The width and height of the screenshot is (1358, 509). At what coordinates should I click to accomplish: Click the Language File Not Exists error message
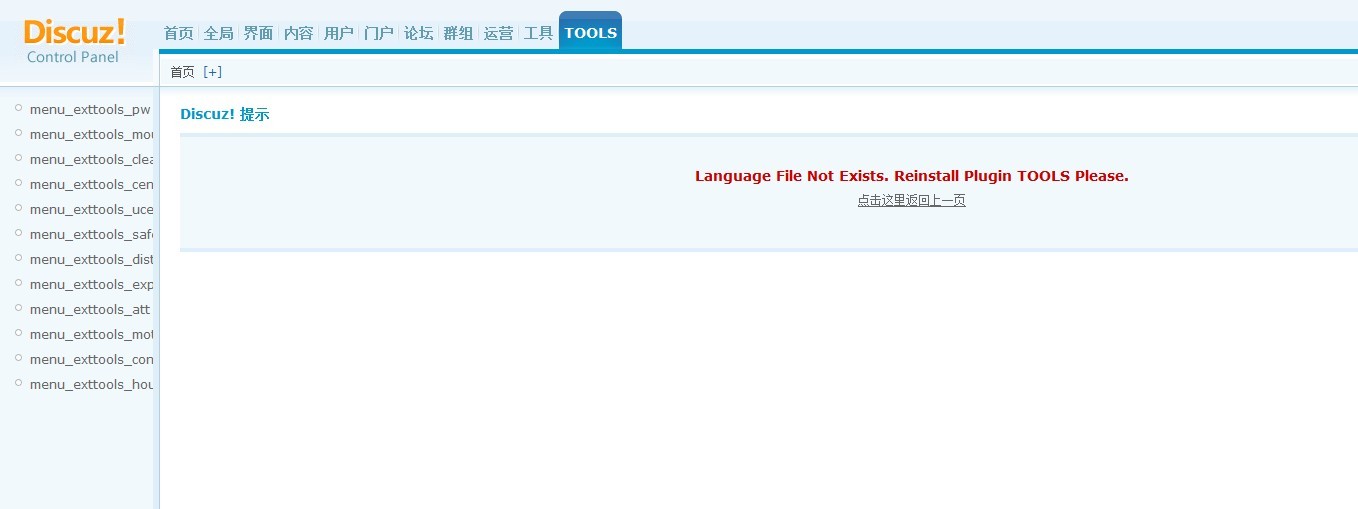click(912, 176)
